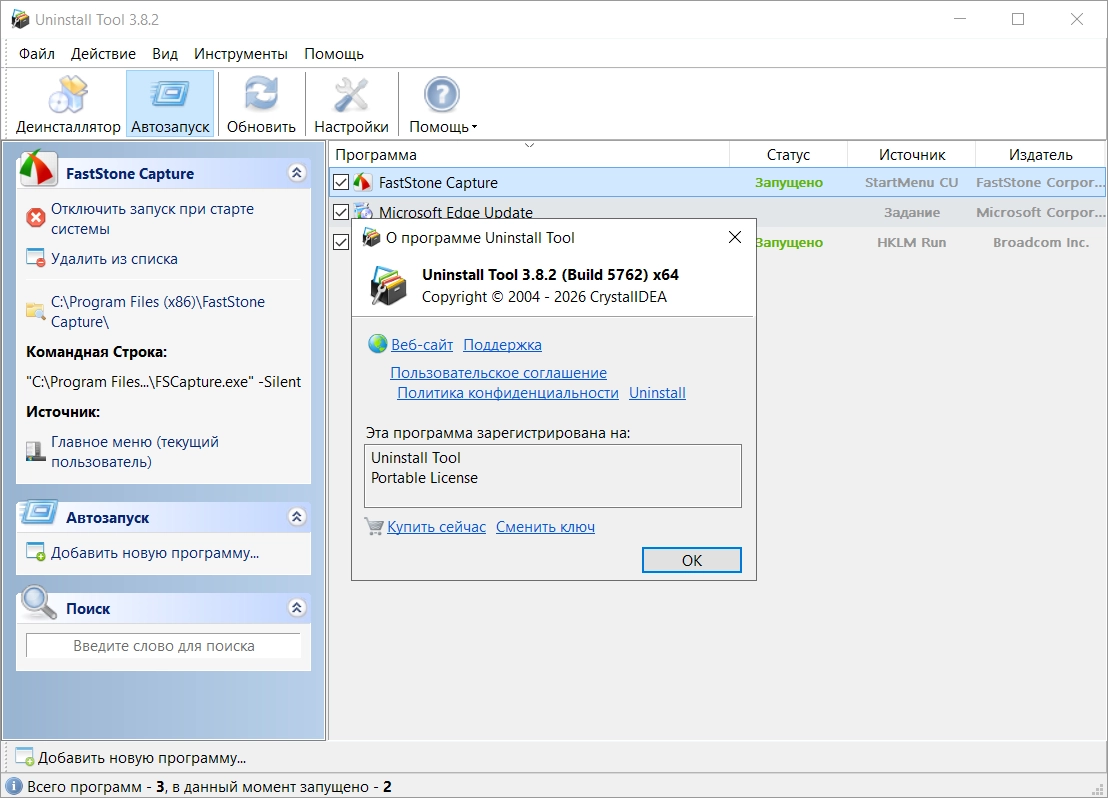1108x798 pixels.
Task: Click the Сменить ключ link
Action: [x=545, y=527]
